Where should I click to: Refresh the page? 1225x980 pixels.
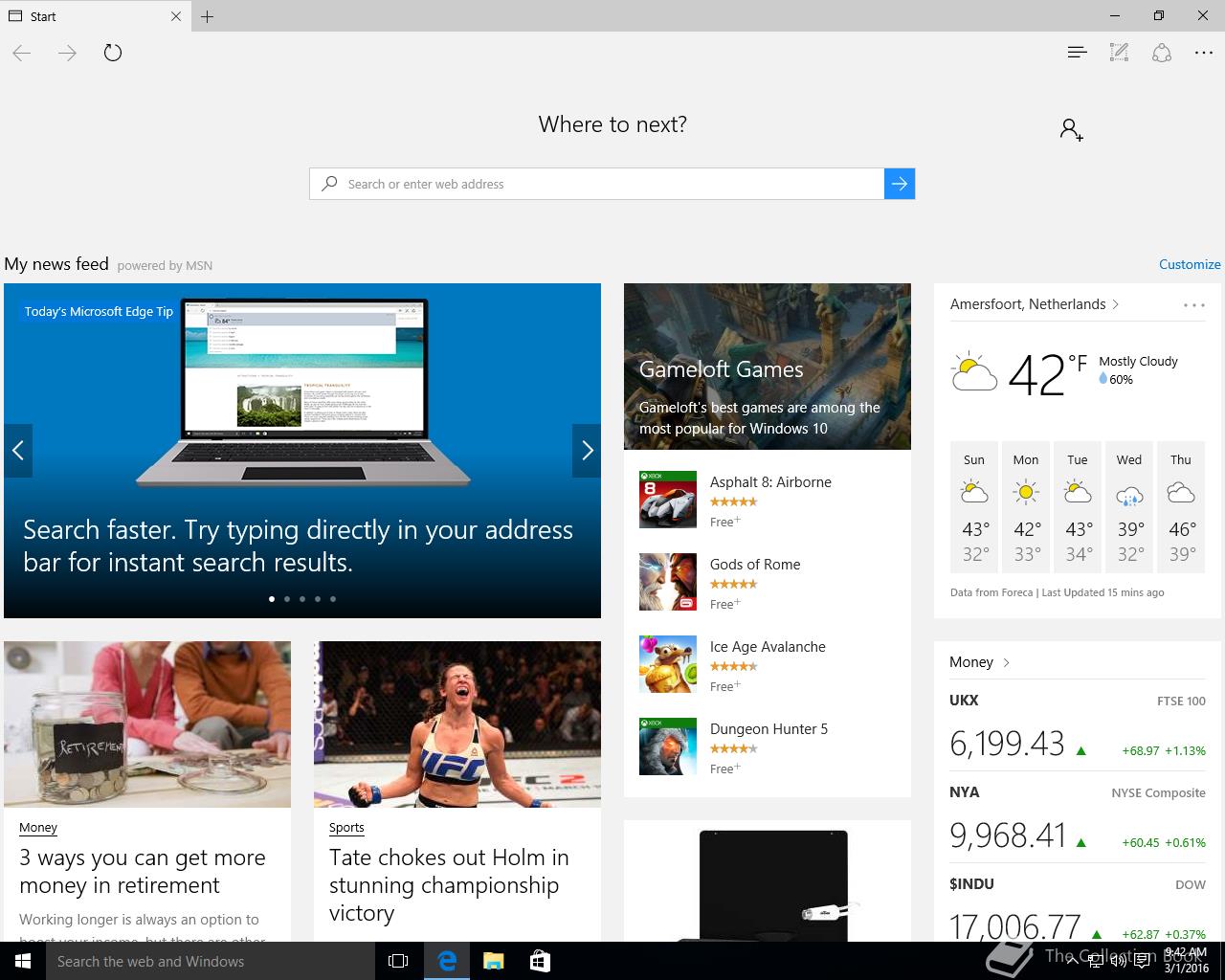113,53
